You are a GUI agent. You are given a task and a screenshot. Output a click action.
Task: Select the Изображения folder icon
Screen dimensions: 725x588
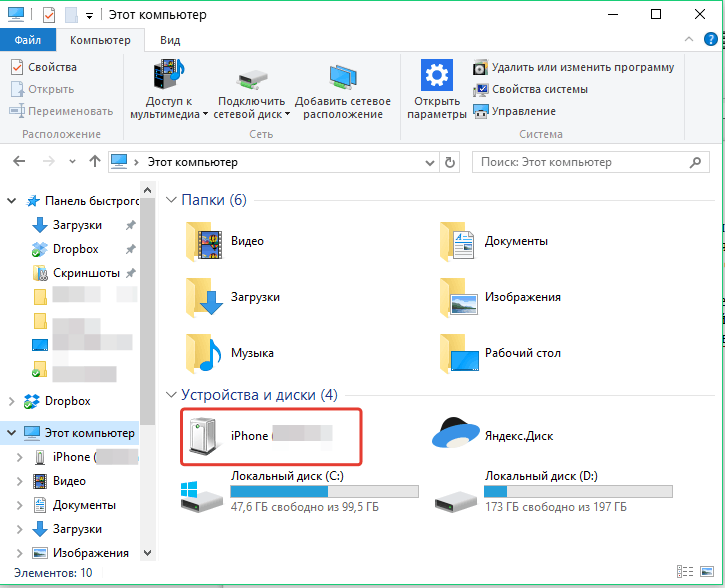click(x=459, y=297)
